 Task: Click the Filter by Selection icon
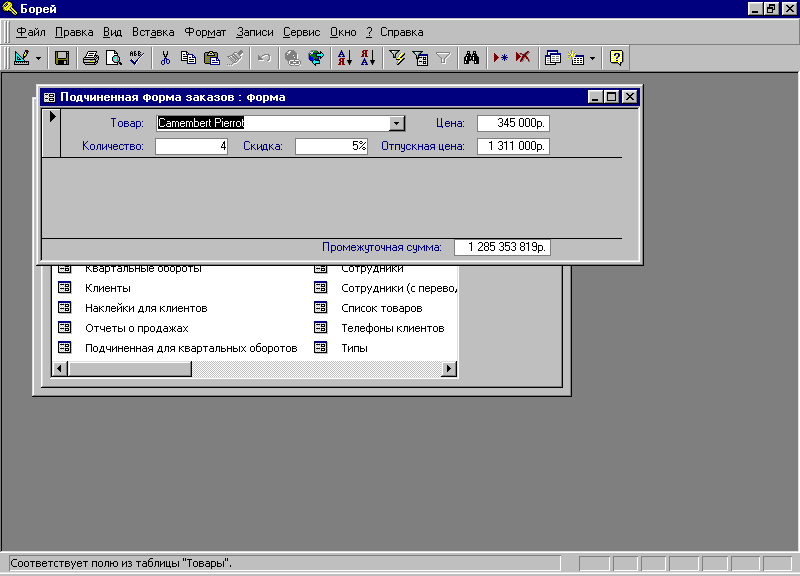point(397,58)
